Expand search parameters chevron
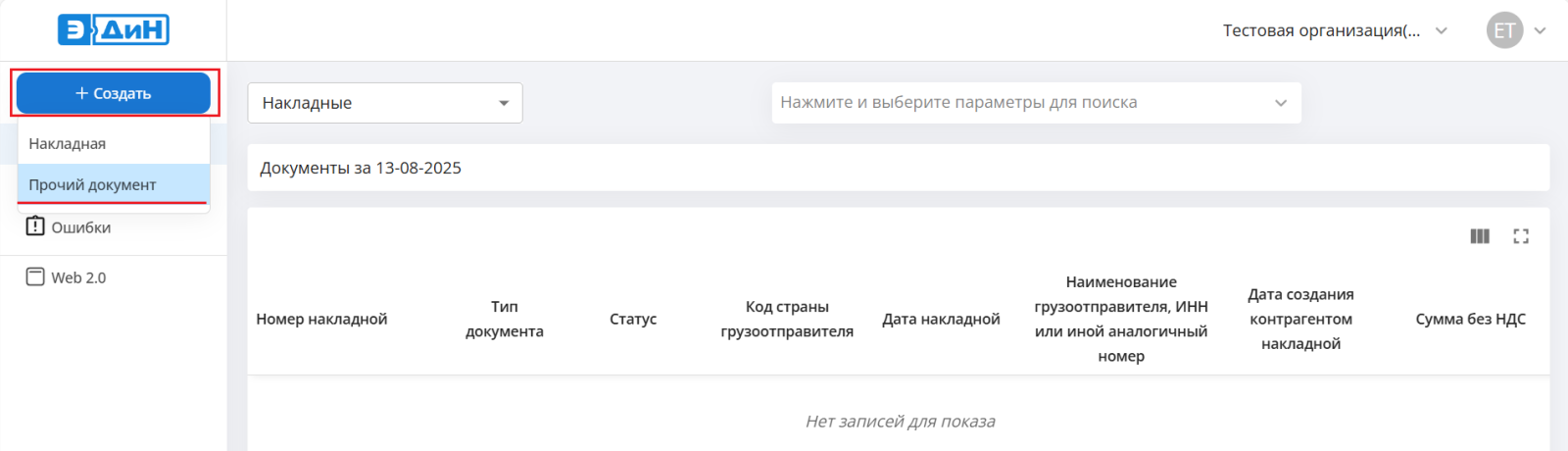This screenshot has height=451, width=1568. [1281, 103]
